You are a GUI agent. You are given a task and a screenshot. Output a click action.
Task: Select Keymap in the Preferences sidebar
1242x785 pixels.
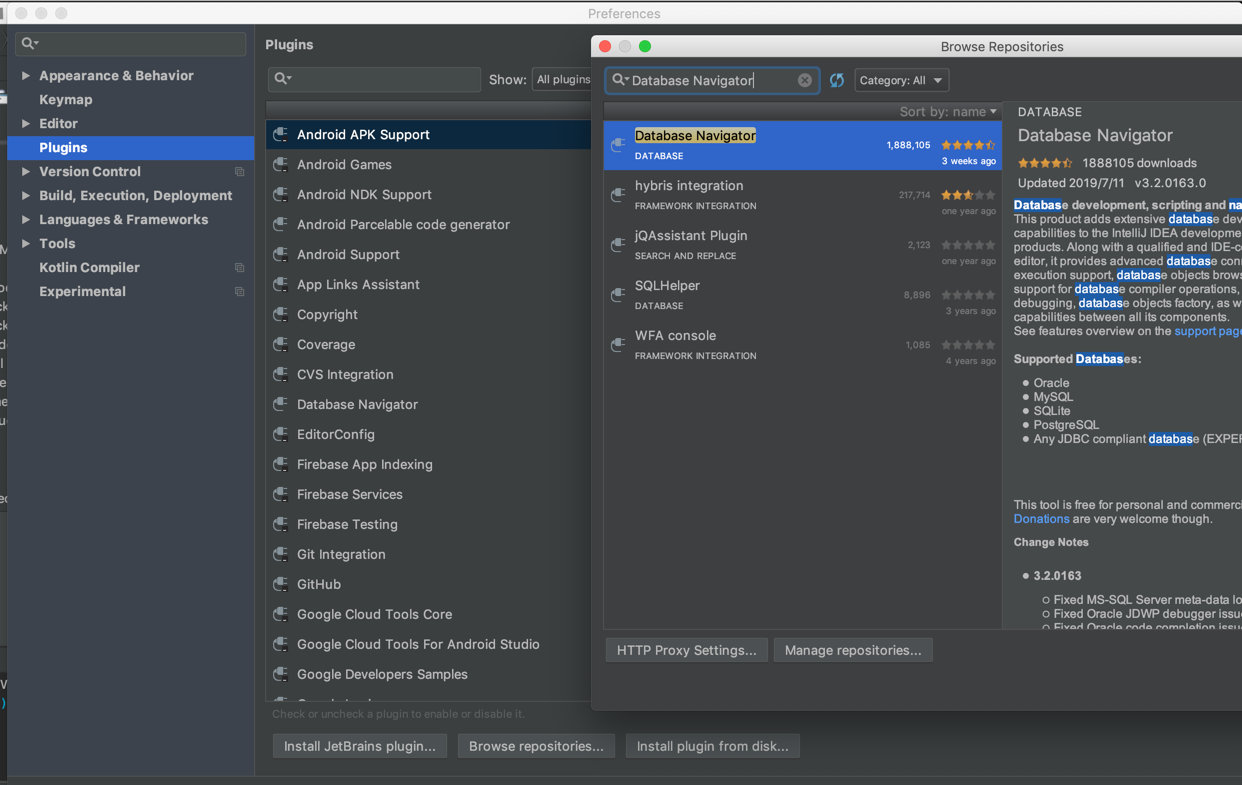tap(66, 100)
